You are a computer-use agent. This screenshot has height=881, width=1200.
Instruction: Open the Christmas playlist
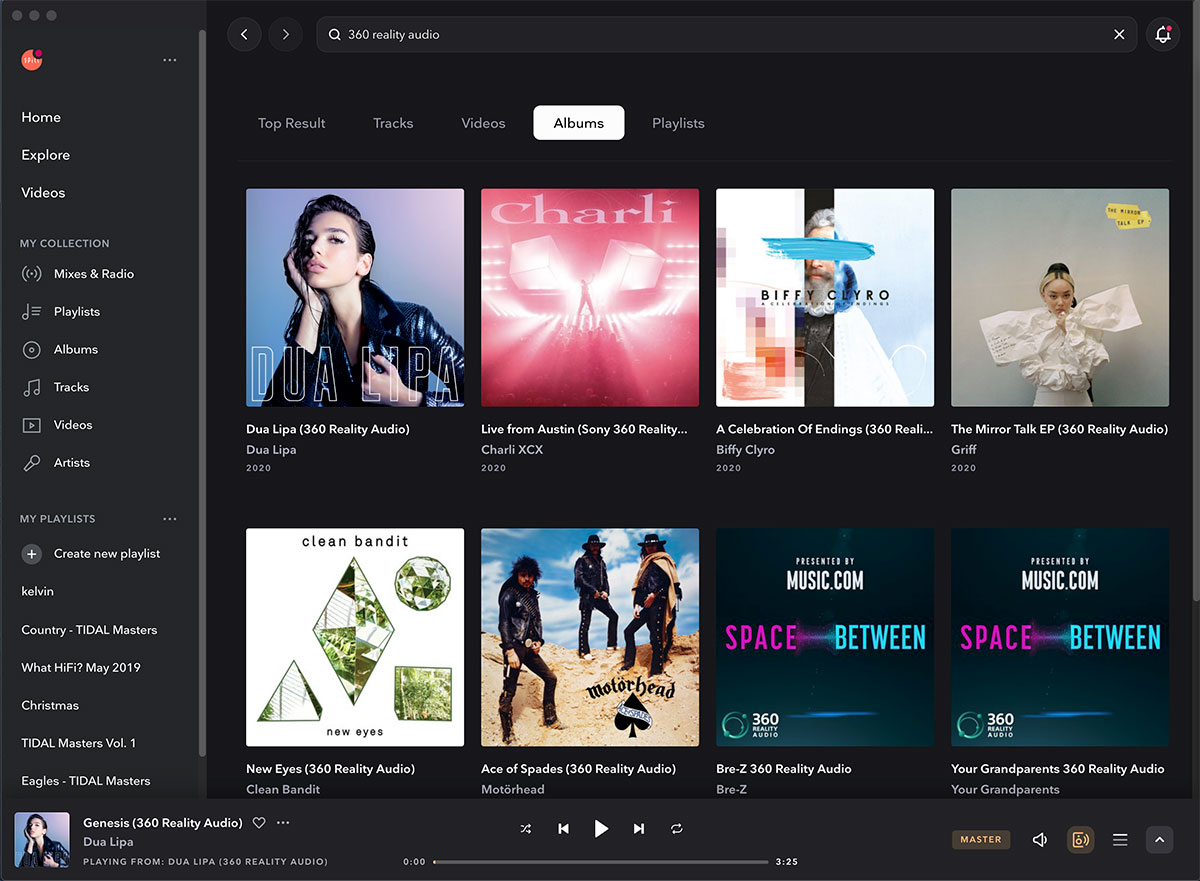pyautogui.click(x=50, y=706)
